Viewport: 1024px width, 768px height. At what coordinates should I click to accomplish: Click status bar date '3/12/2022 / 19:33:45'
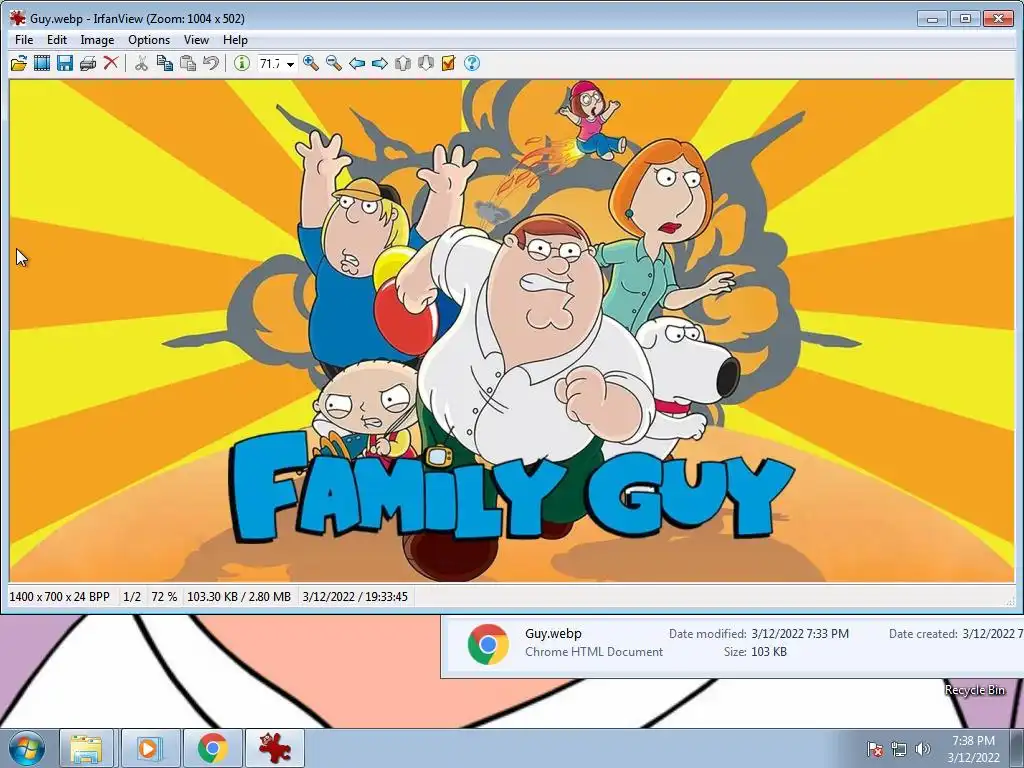pos(355,597)
